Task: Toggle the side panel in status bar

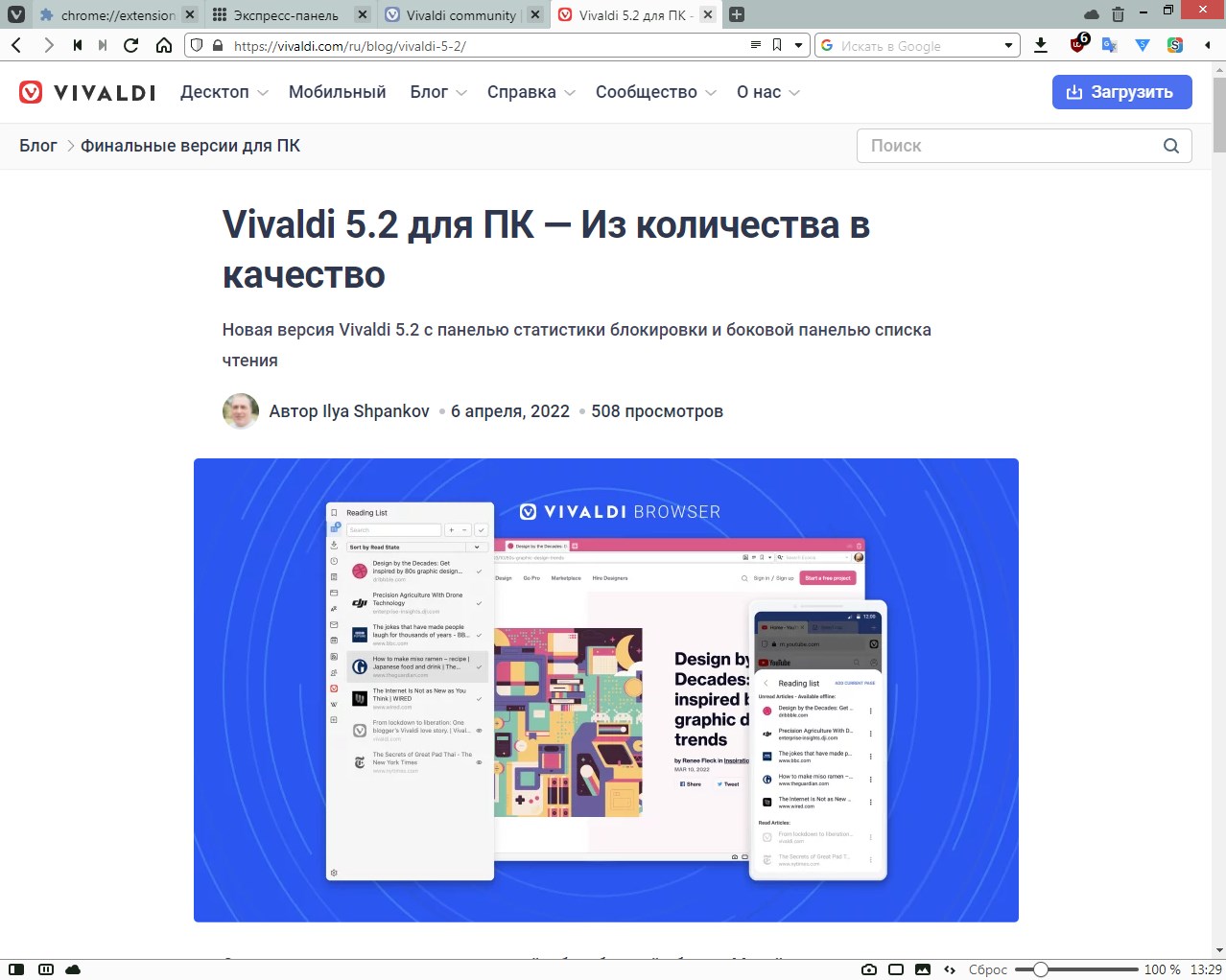Action: coord(16,969)
